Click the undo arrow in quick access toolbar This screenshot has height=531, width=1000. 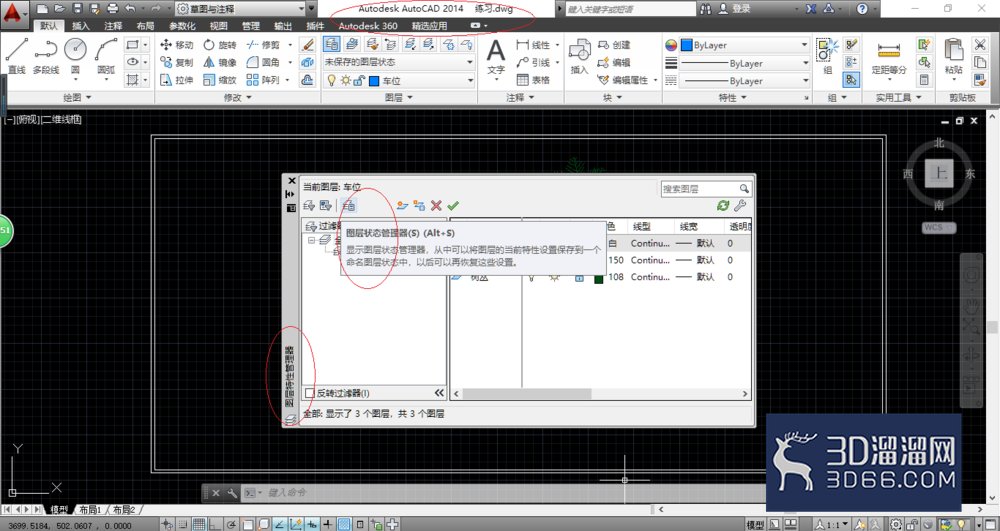130,9
